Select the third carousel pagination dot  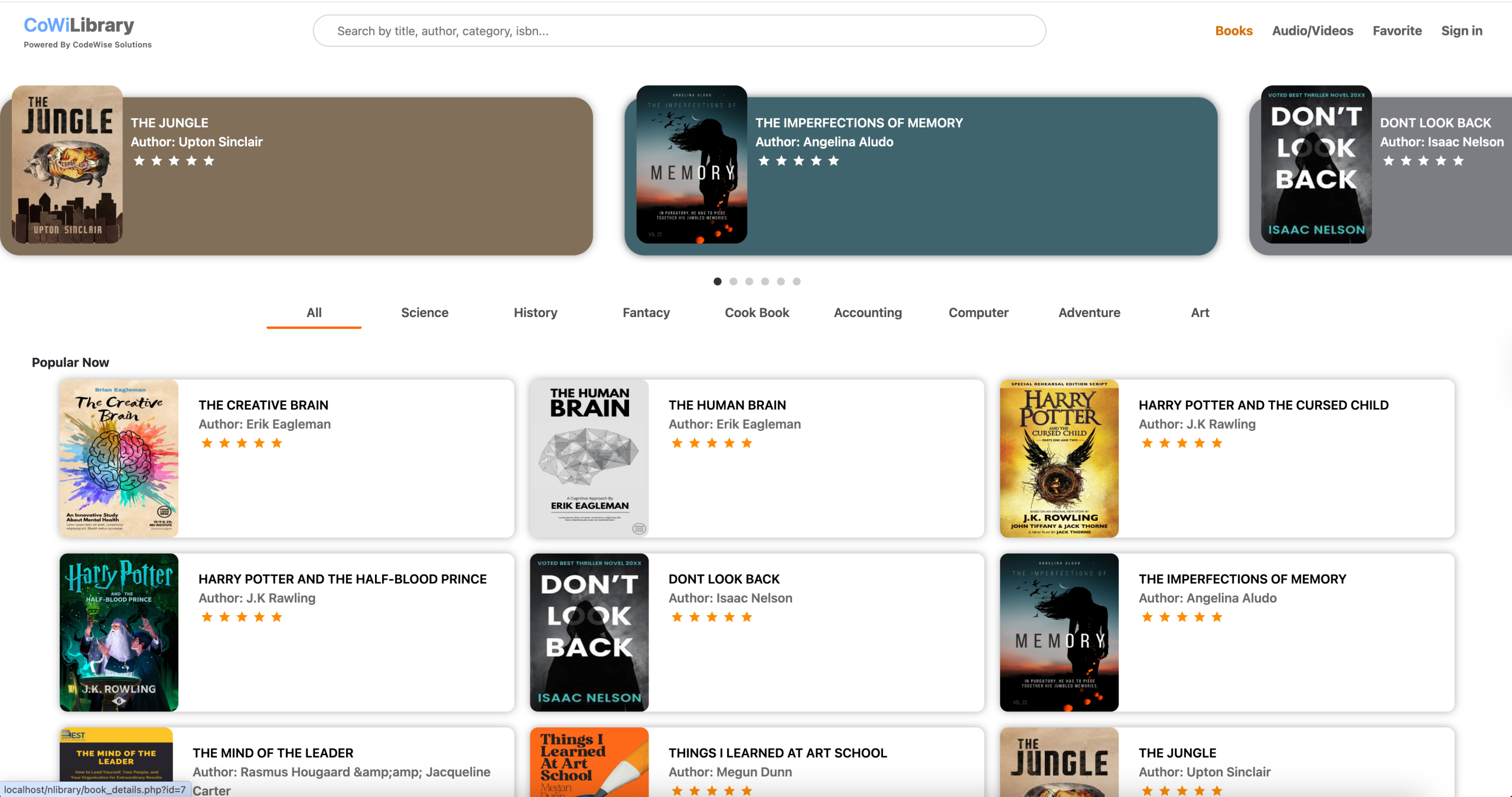point(750,282)
